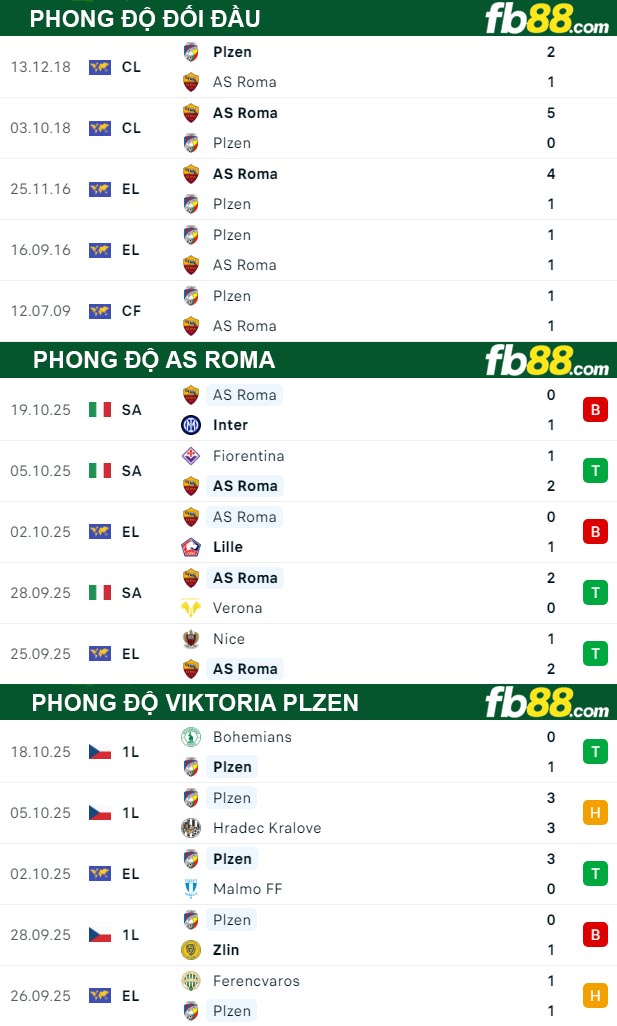
Task: Click red B badge for Roma–Inter match
Action: [x=595, y=410]
